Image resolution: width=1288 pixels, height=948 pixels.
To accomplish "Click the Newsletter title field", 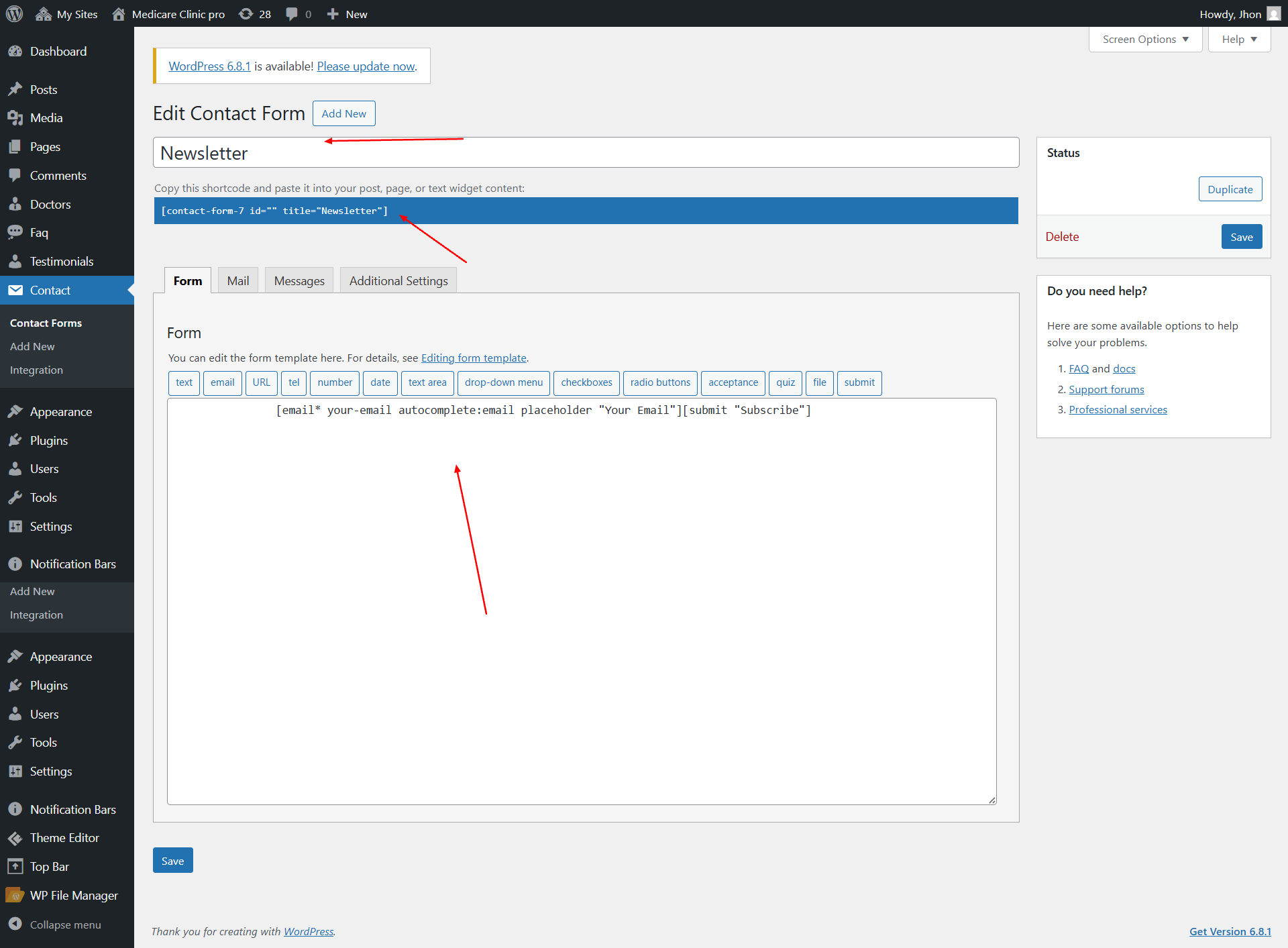I will coord(586,153).
